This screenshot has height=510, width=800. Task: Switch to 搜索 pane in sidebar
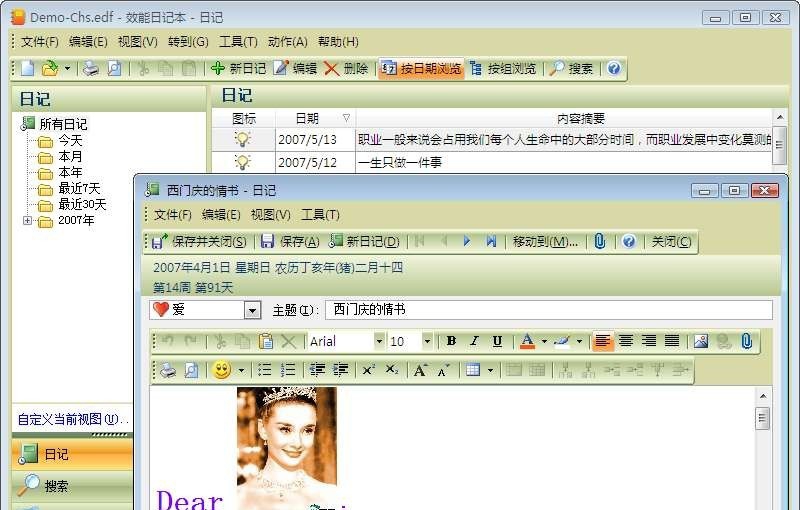point(72,485)
